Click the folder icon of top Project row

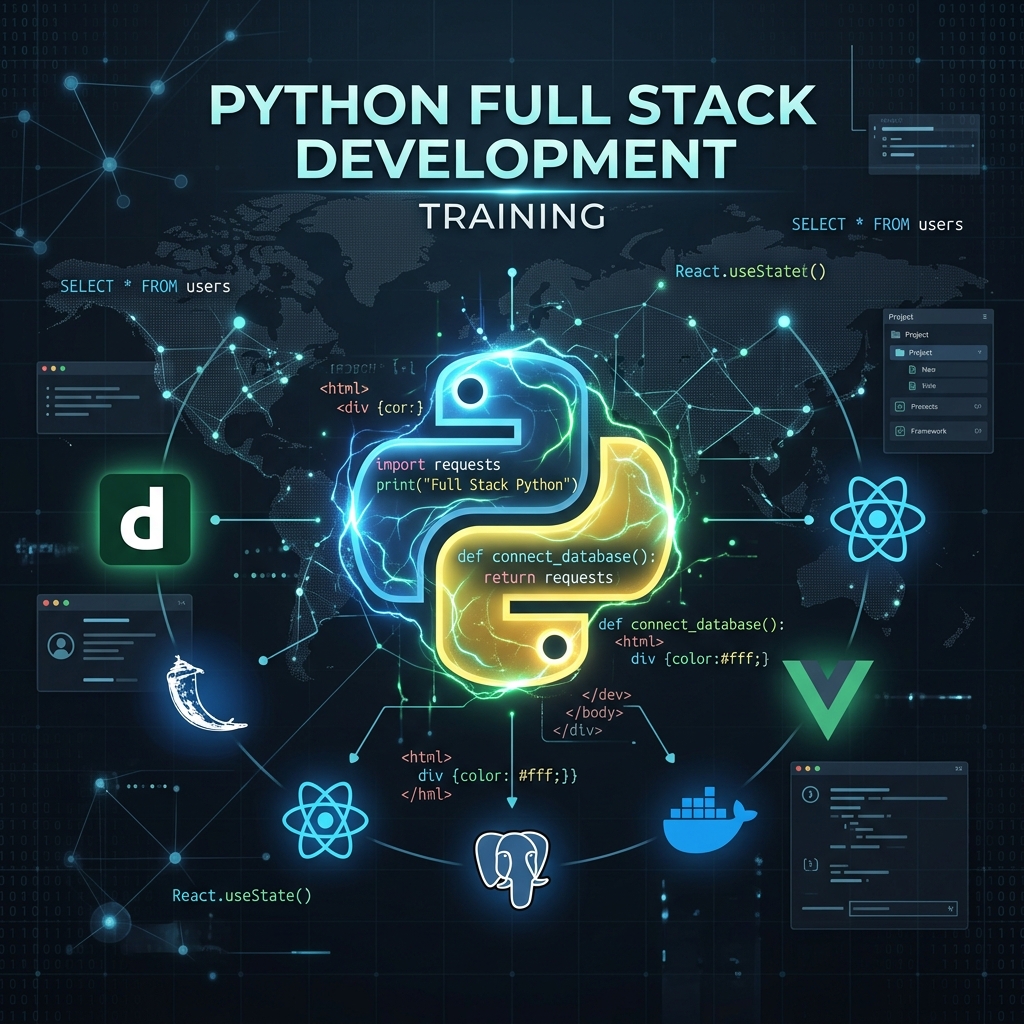click(895, 334)
